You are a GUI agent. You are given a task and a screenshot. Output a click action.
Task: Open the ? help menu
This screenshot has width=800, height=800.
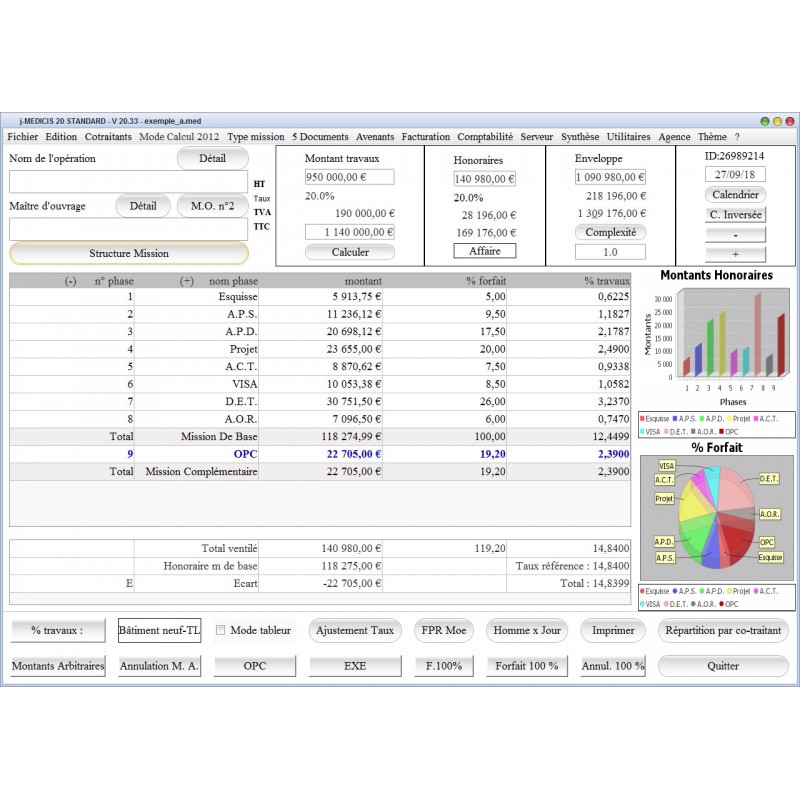pyautogui.click(x=737, y=137)
